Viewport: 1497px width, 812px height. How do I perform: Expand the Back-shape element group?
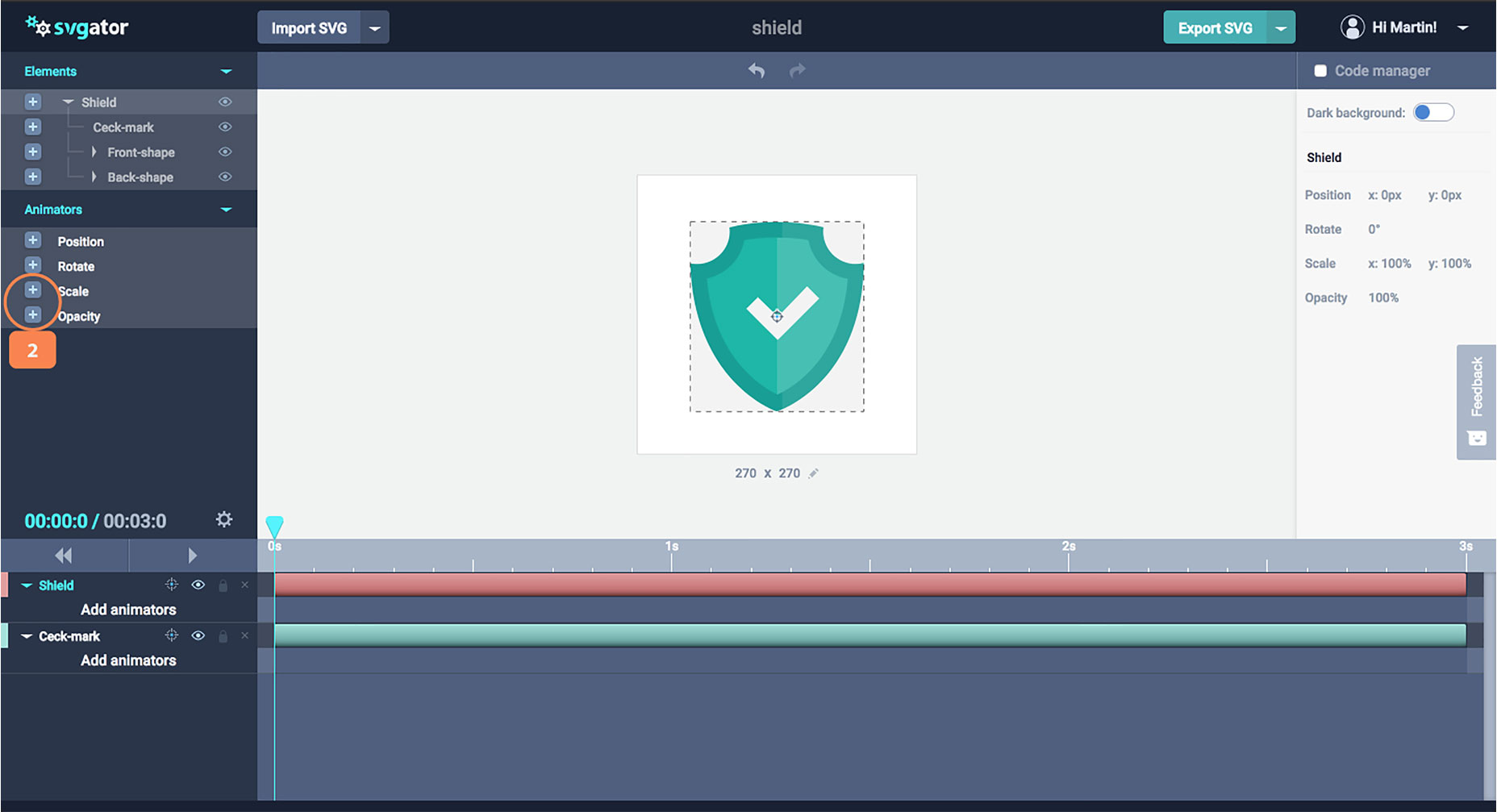tap(94, 177)
